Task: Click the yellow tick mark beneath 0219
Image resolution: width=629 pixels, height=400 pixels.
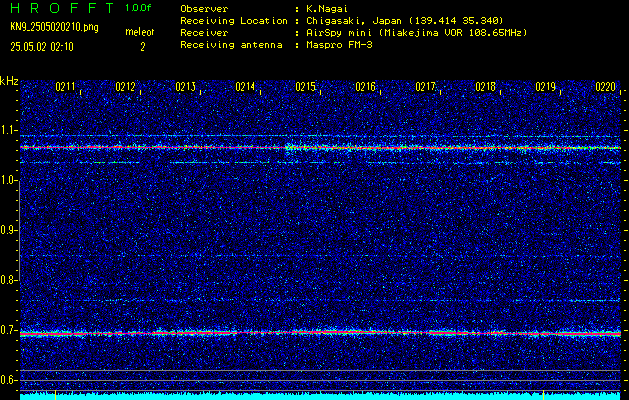Action: 543,394
